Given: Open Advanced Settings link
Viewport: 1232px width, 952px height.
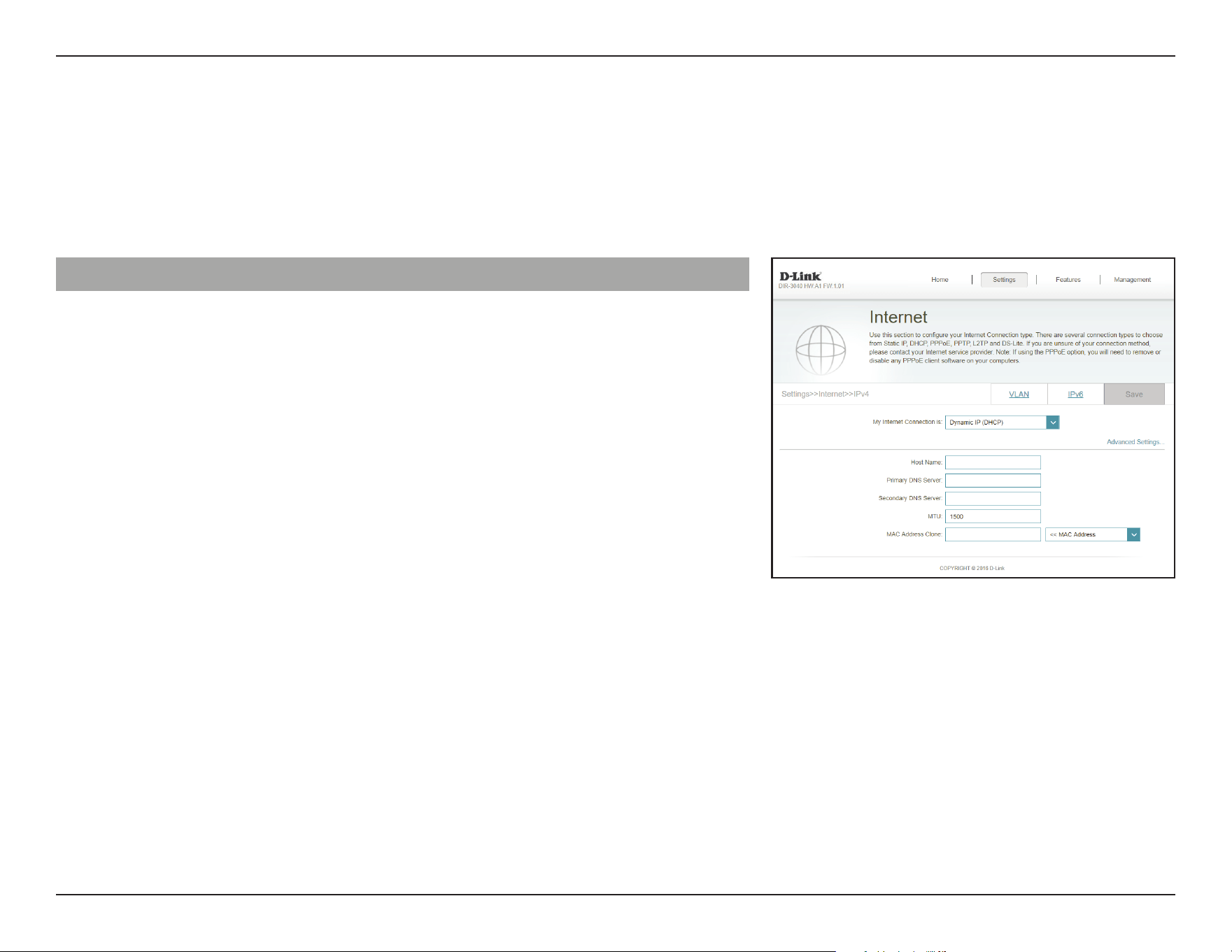Looking at the screenshot, I should (1135, 442).
